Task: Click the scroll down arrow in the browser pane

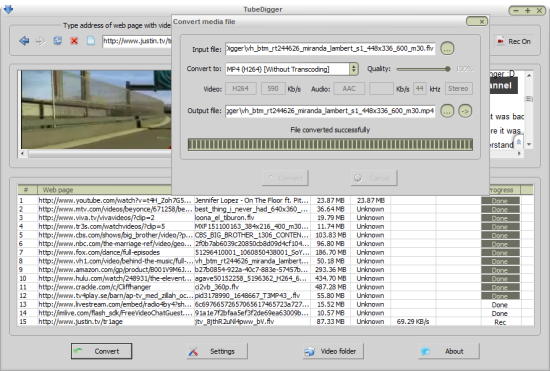Action: click(529, 144)
